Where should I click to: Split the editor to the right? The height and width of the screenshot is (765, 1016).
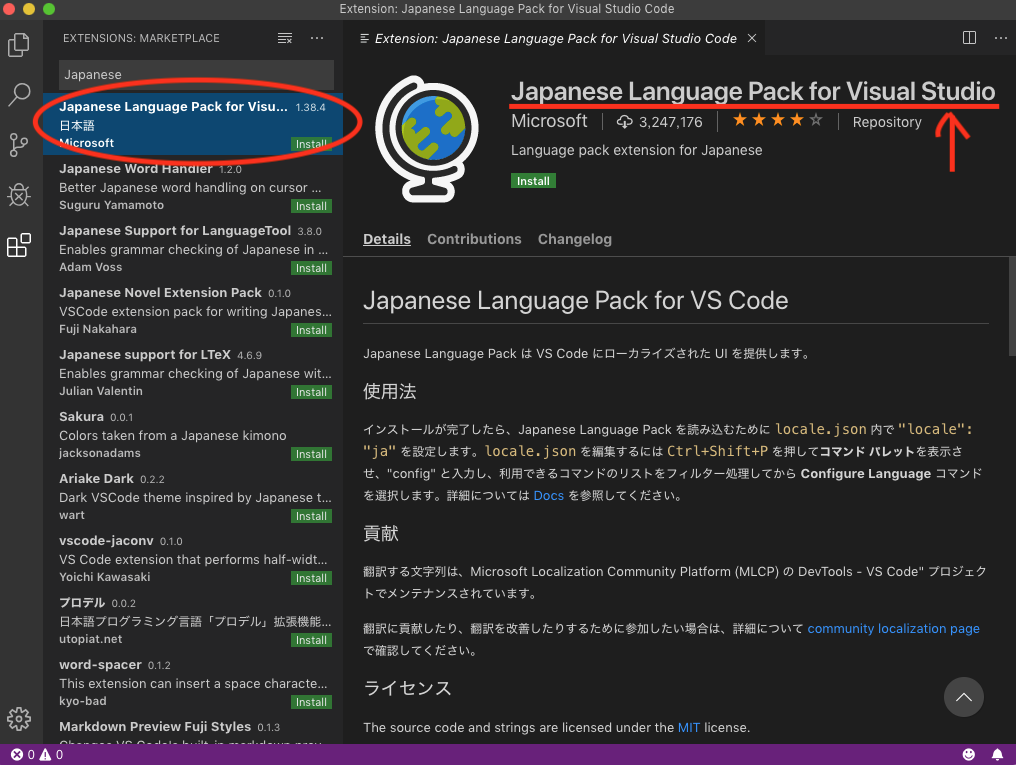(969, 38)
